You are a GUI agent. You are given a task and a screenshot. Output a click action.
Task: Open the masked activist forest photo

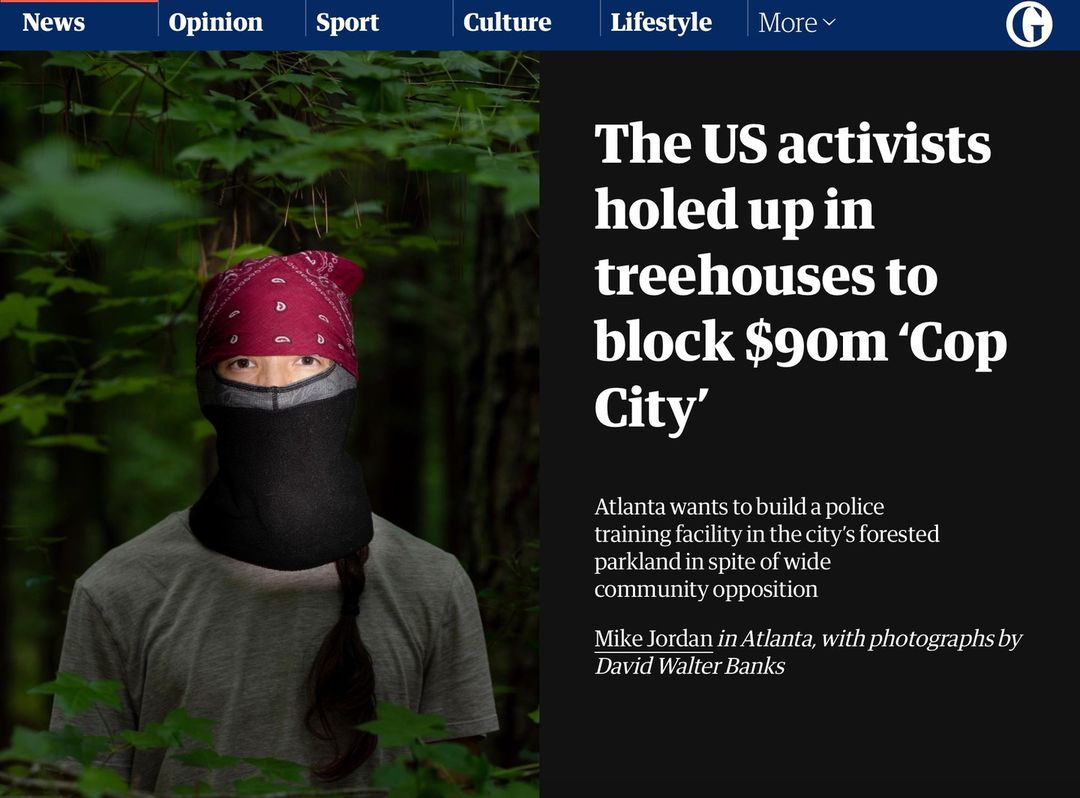point(269,424)
